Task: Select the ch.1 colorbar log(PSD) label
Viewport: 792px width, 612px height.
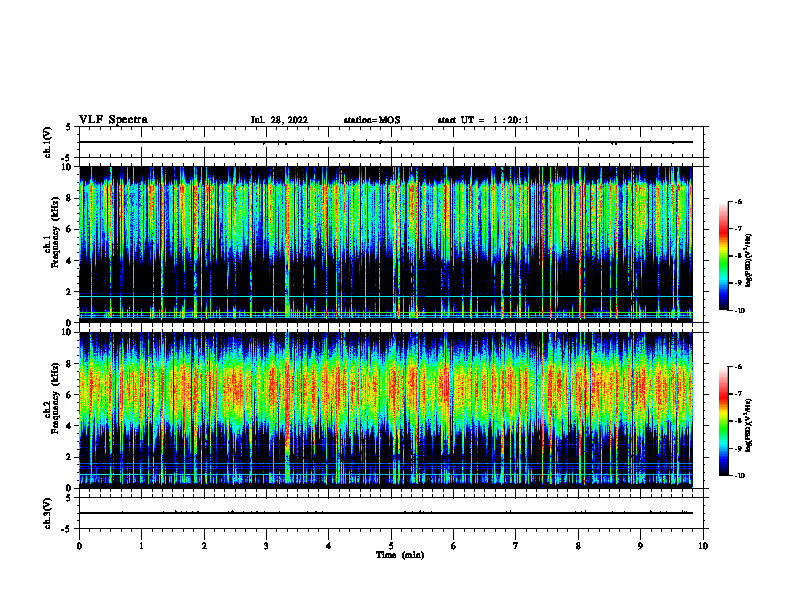Action: tap(749, 260)
